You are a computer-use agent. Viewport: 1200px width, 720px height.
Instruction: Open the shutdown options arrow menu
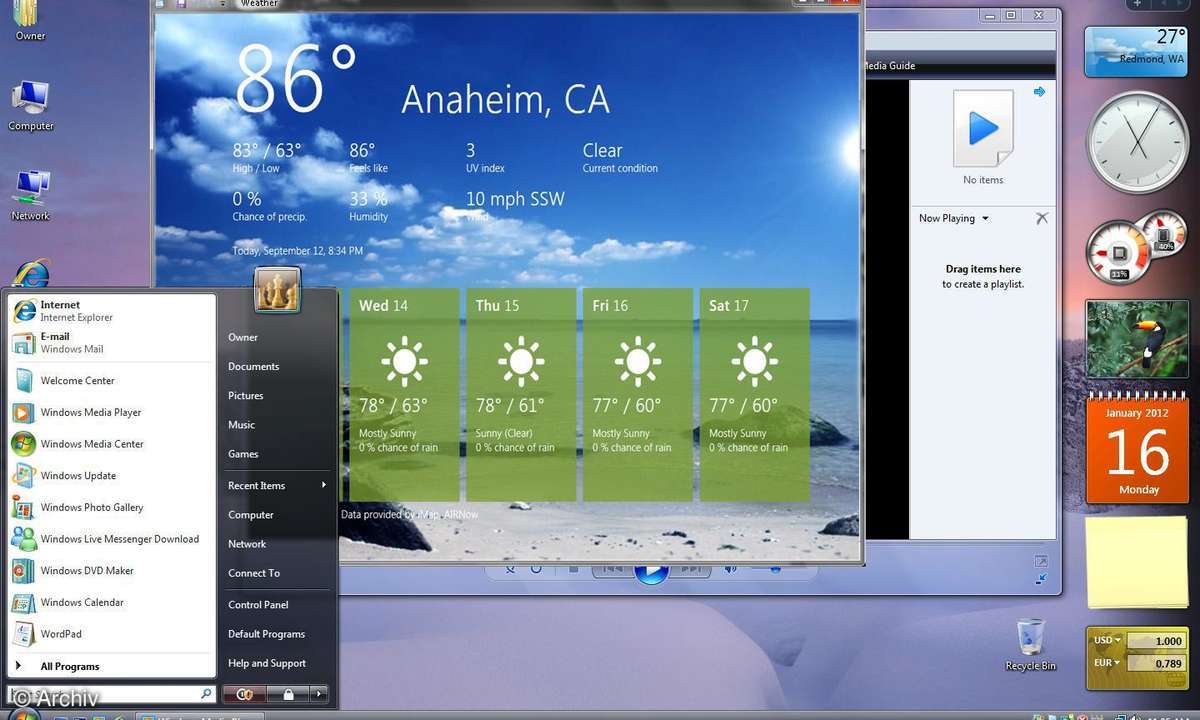coord(319,694)
